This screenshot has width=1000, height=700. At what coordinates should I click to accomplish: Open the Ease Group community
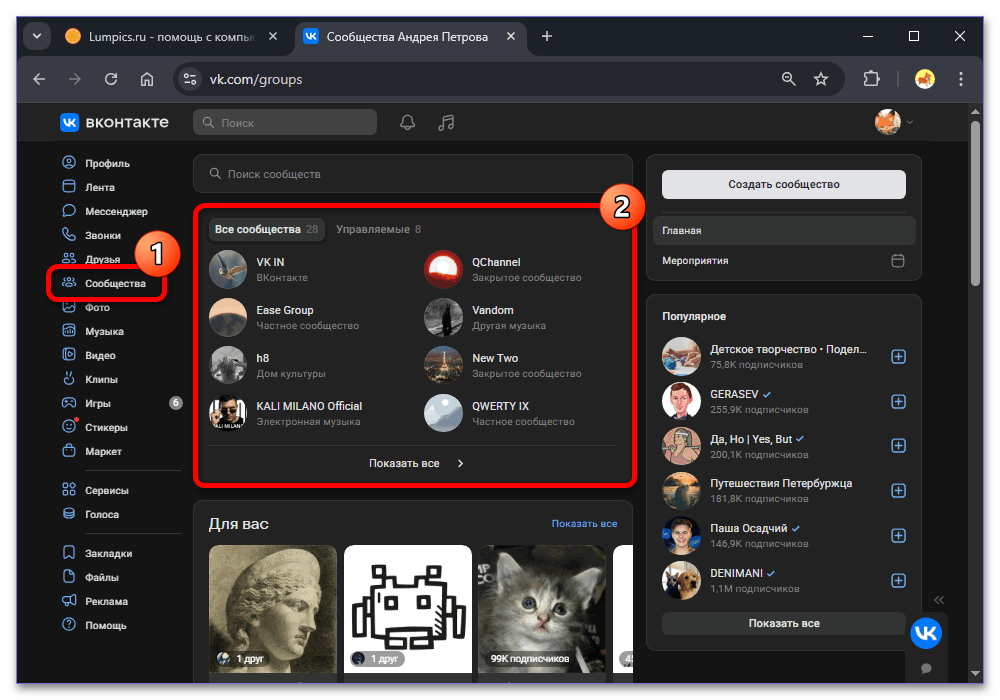(284, 310)
